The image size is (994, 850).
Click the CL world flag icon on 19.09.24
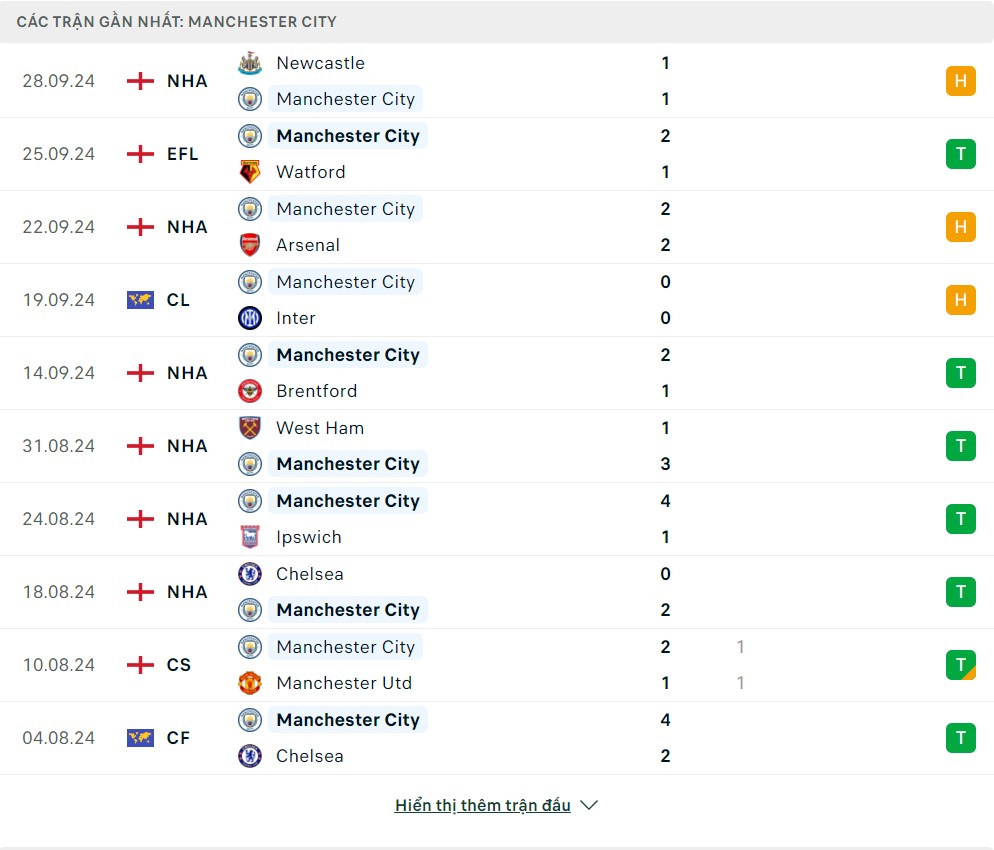pos(140,300)
